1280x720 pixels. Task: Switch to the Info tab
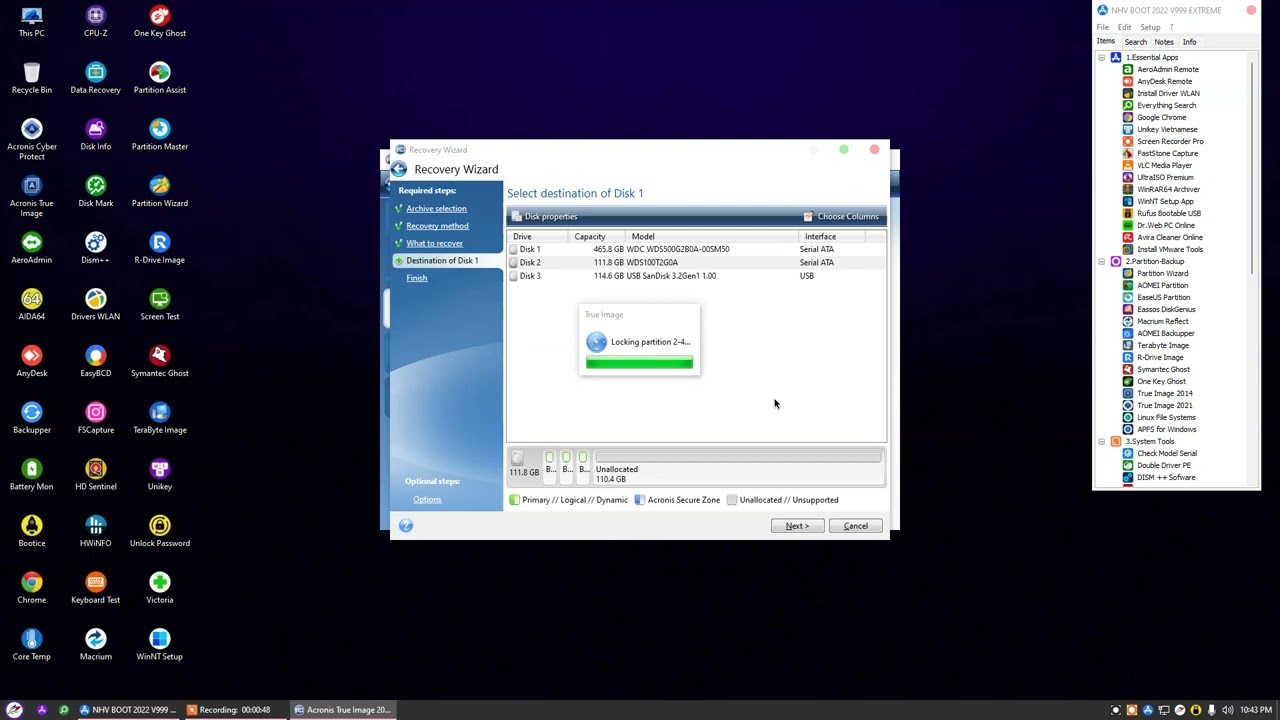1189,42
